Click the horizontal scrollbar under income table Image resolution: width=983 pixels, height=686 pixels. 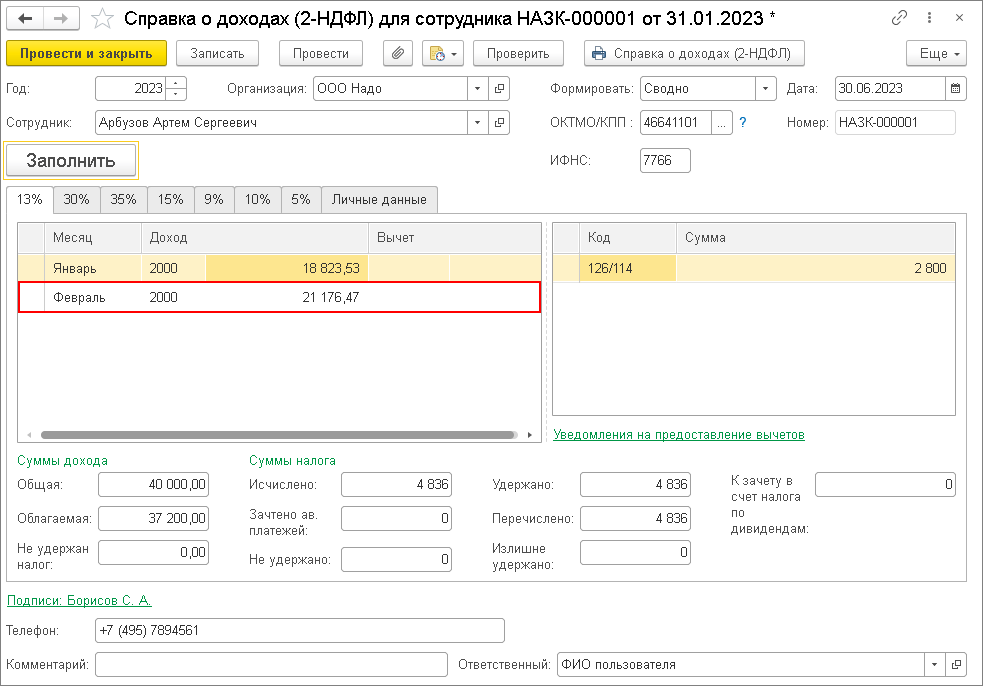tap(279, 435)
